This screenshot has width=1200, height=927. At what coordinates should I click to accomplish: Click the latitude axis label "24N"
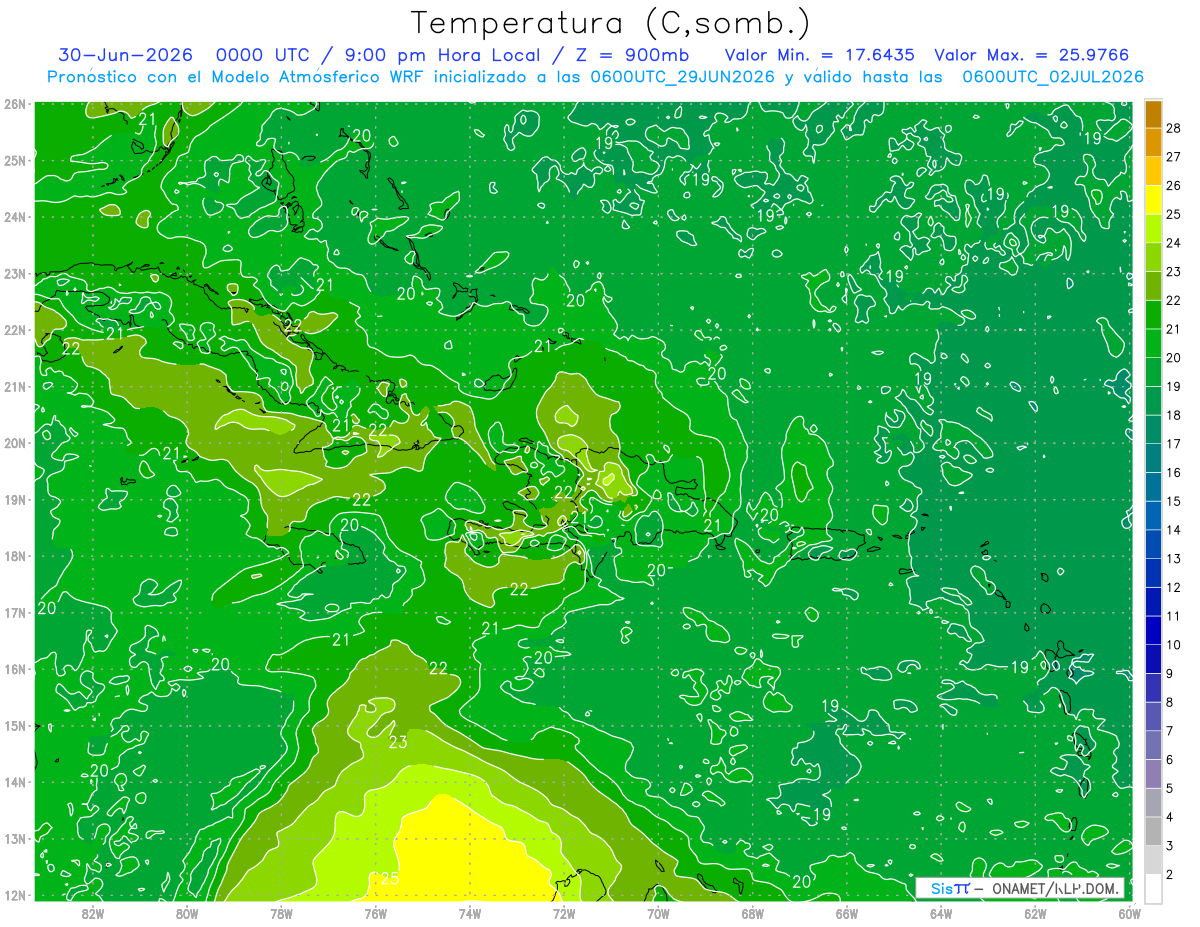pos(15,217)
